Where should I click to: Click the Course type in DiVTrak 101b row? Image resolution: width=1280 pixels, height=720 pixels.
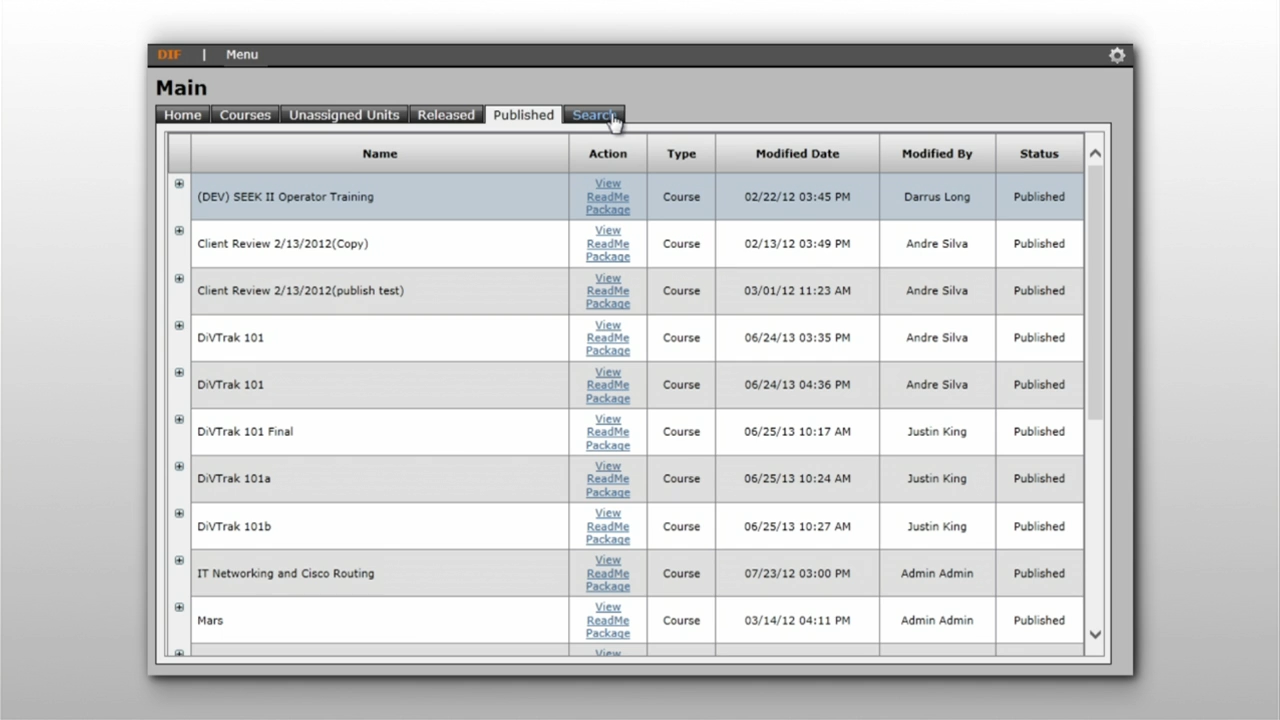[x=681, y=527]
